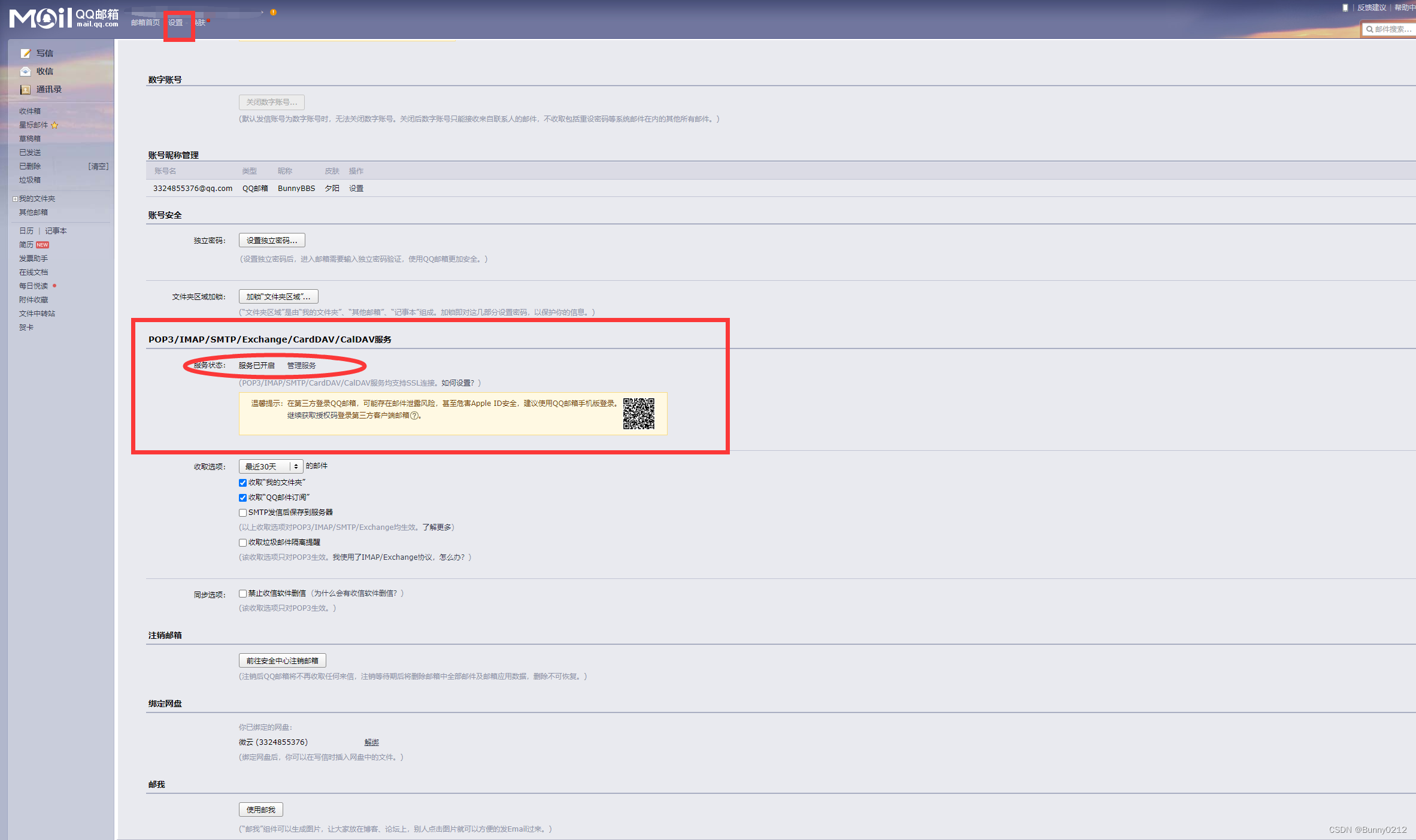Expand the 我的文件夹 folder tree
This screenshot has height=840, width=1416.
coord(14,198)
